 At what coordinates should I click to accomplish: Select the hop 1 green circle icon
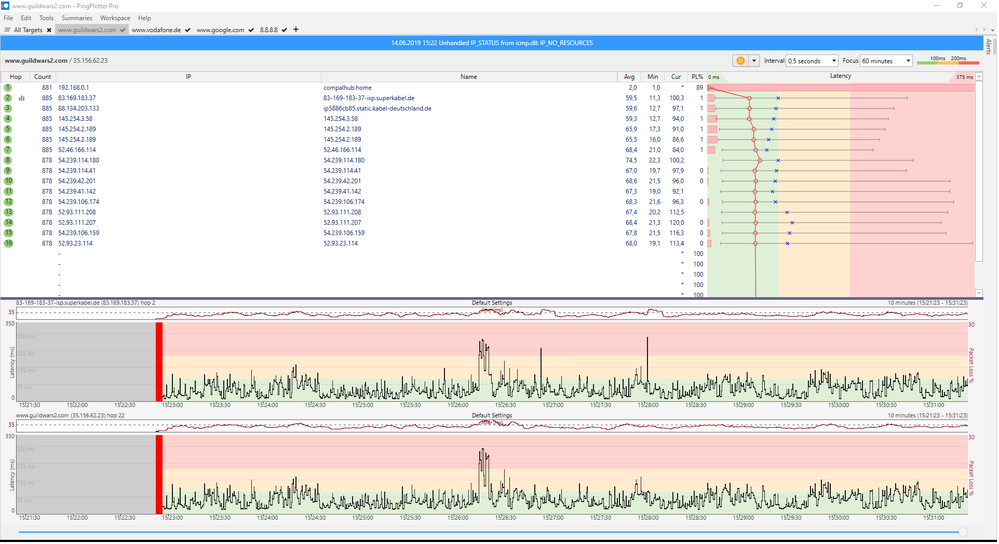(7, 88)
